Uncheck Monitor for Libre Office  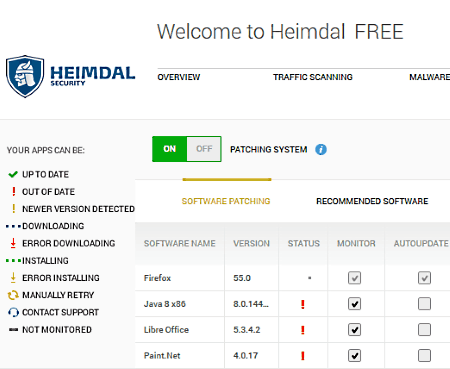354,330
